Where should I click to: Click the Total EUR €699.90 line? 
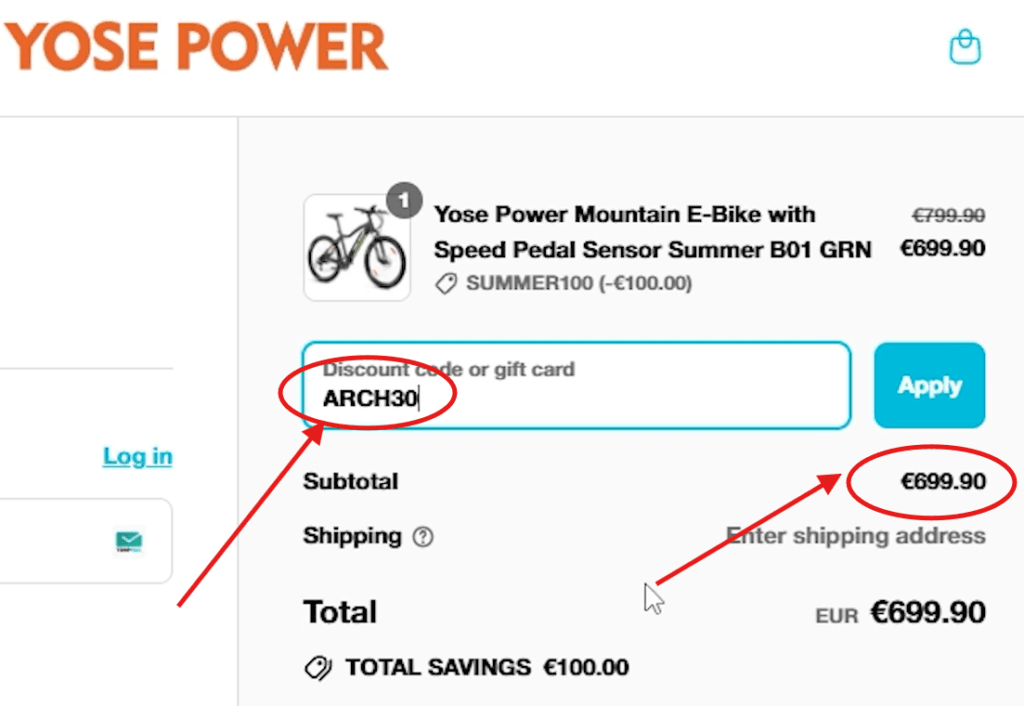(x=900, y=613)
